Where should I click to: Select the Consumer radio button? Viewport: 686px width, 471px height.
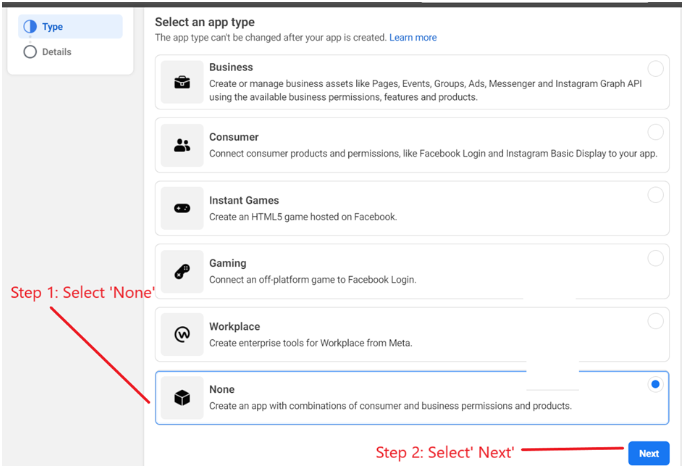(x=655, y=132)
